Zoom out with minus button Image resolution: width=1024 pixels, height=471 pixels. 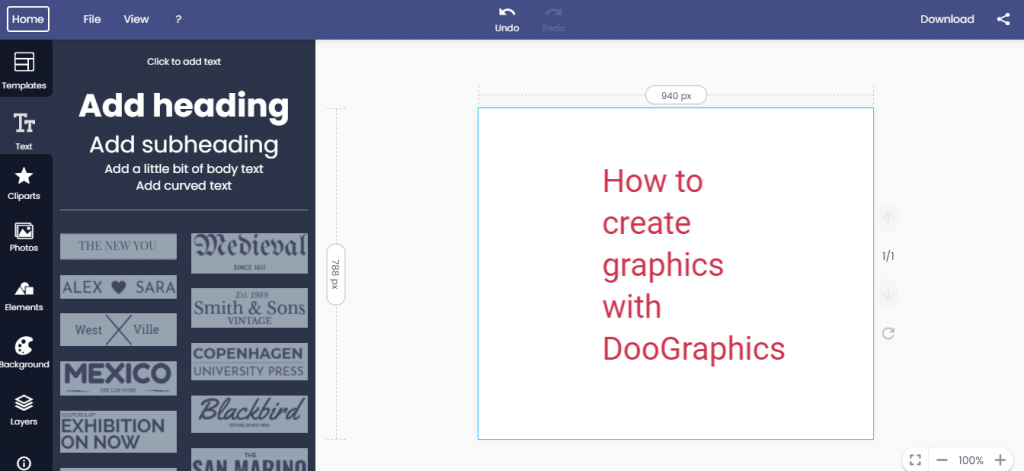[x=942, y=460]
